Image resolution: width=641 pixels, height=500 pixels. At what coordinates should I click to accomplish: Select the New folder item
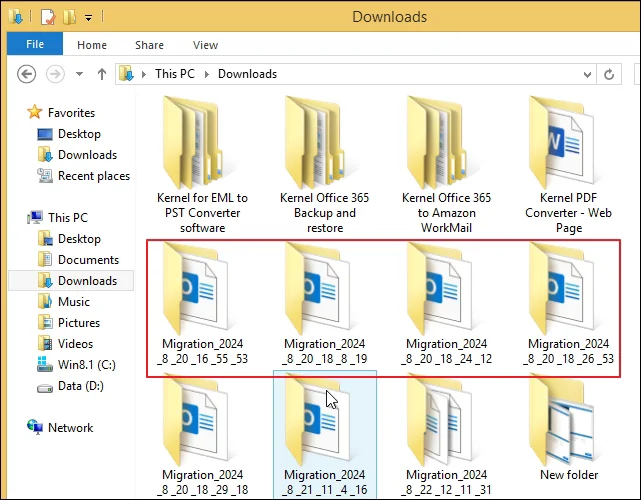(x=568, y=429)
